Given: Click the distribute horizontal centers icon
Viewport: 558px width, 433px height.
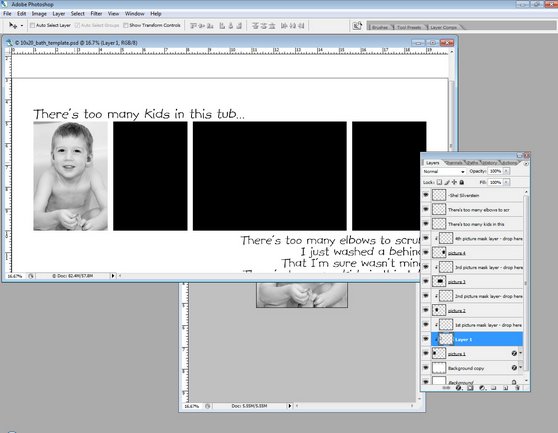Looking at the screenshot, I should coord(293,26).
